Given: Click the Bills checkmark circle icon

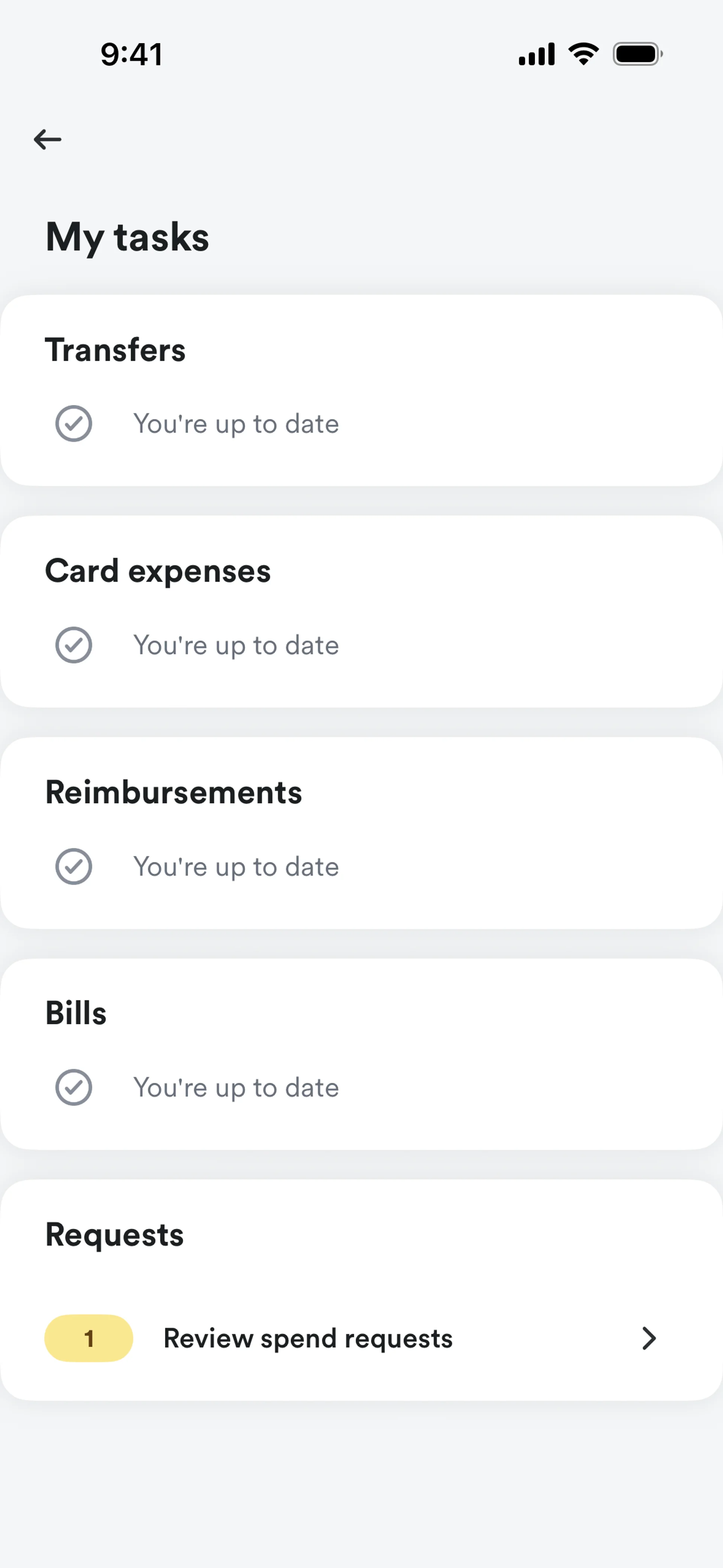Looking at the screenshot, I should (74, 1088).
